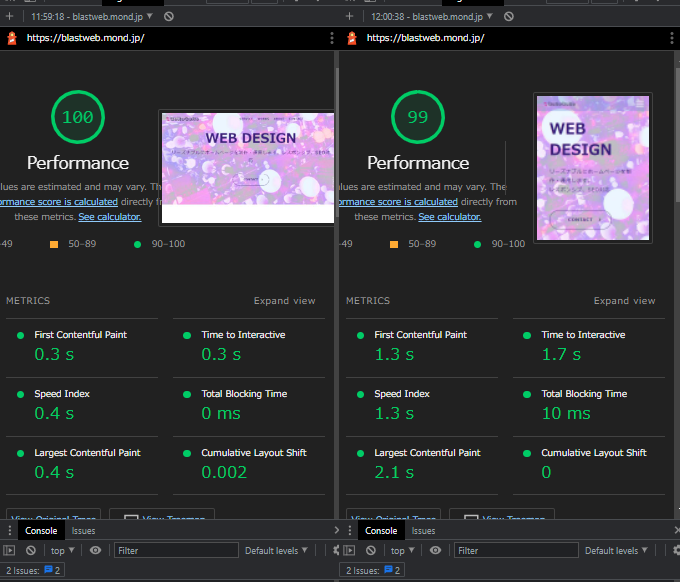Click the left console Filter field
Image resolution: width=680 pixels, height=582 pixels.
click(176, 550)
